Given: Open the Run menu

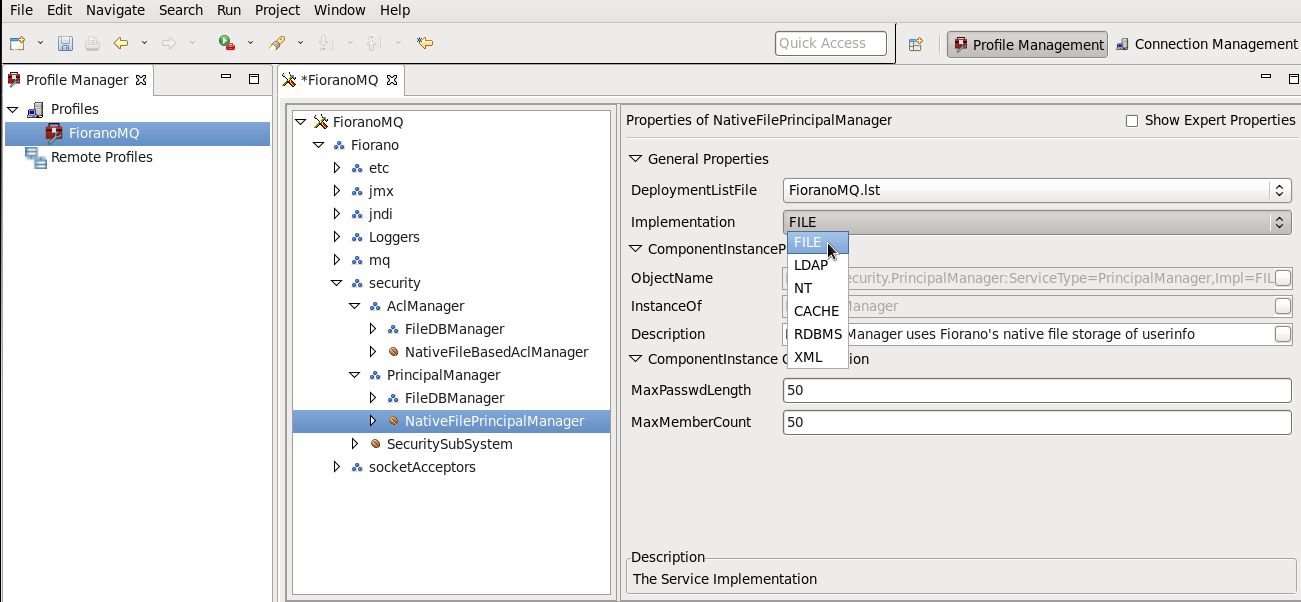Looking at the screenshot, I should pos(229,10).
